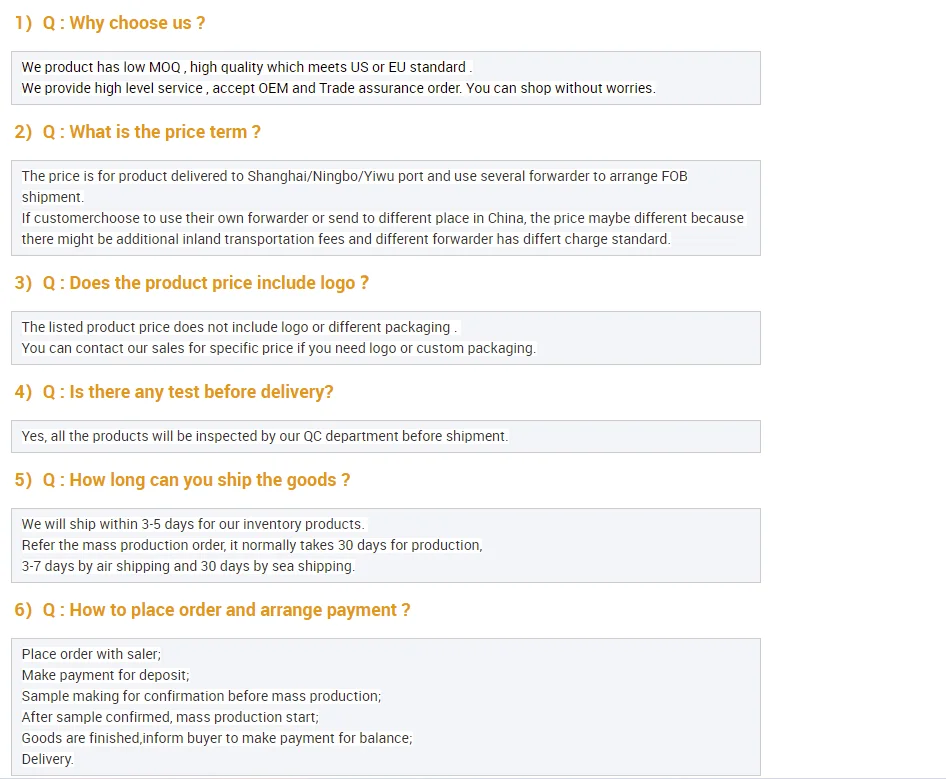The width and height of the screenshot is (946, 779).
Task: Click the sentence about OEM and Trade assurance
Action: tap(338, 88)
